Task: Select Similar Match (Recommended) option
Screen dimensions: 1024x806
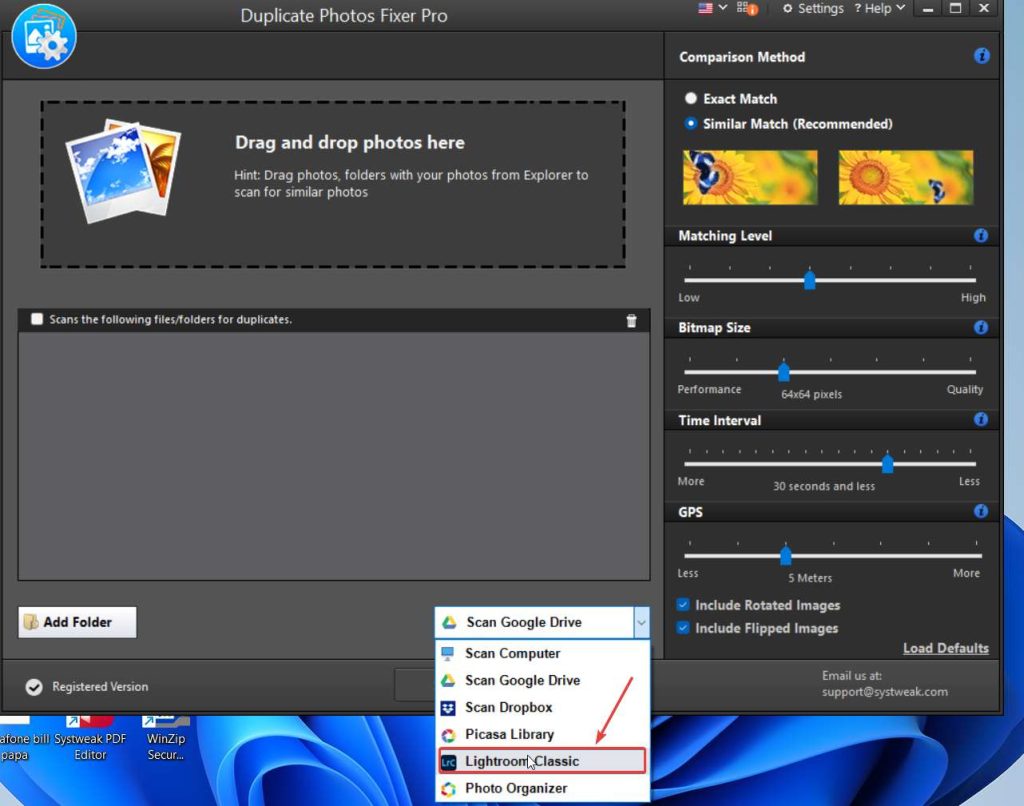Action: 690,123
